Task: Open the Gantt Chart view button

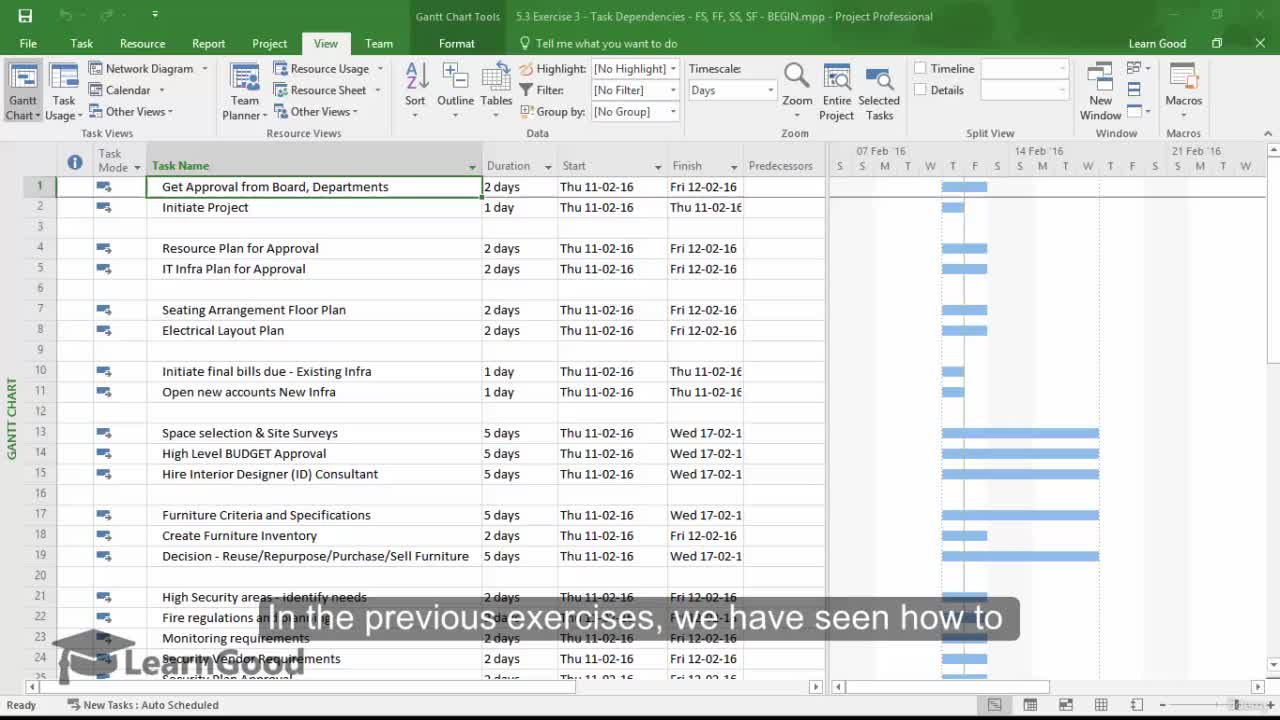Action: tap(23, 92)
